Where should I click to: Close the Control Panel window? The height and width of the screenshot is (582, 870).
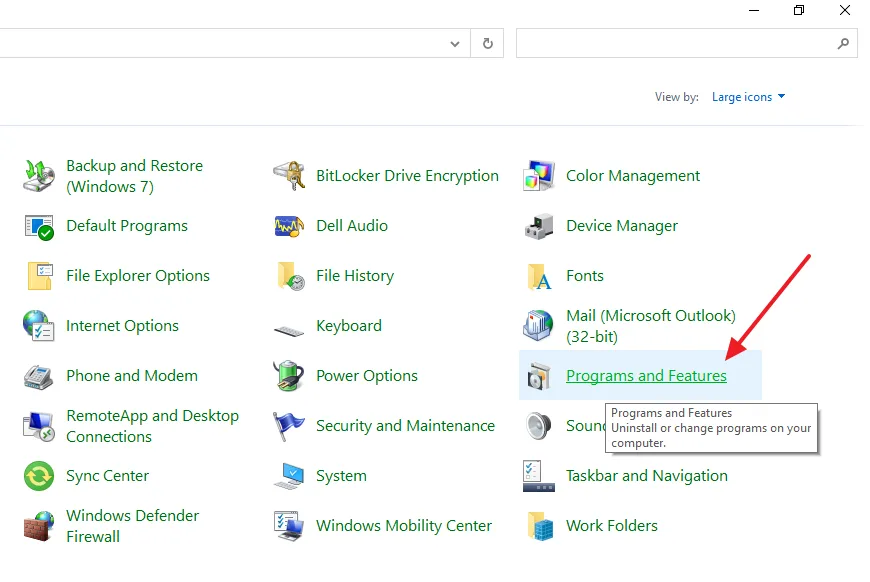844,10
